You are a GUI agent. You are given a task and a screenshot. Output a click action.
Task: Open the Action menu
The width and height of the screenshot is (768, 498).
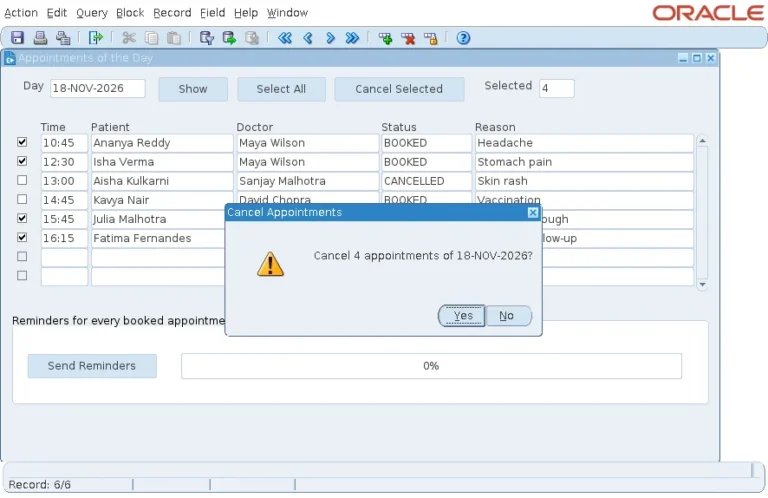click(x=21, y=13)
